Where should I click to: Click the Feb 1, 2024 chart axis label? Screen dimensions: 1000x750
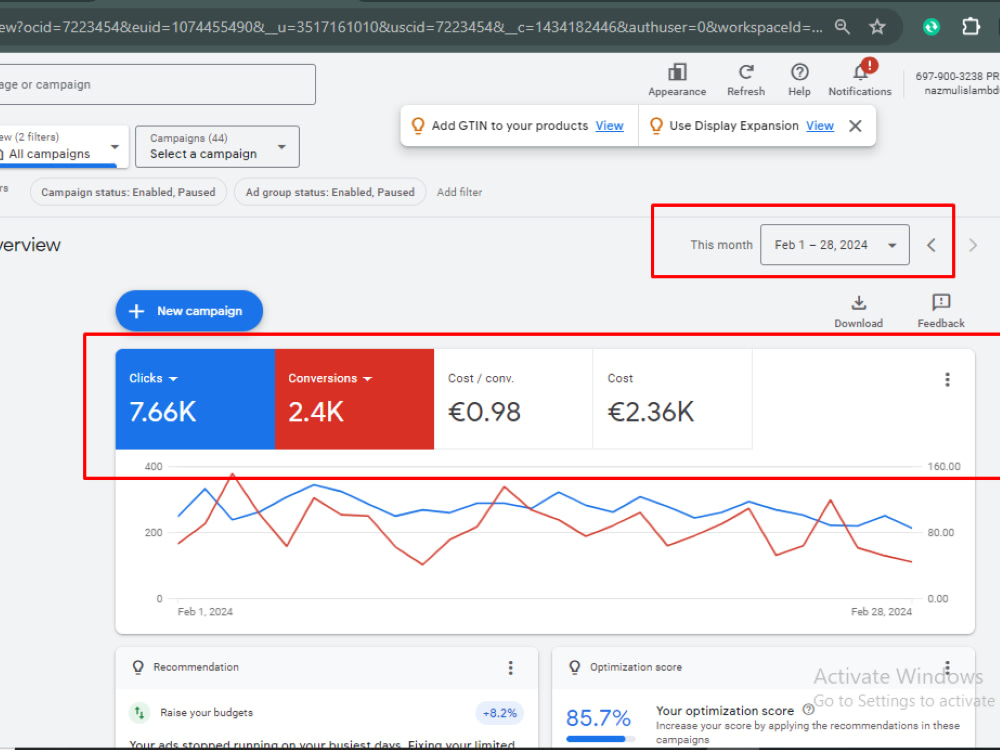pyautogui.click(x=205, y=612)
